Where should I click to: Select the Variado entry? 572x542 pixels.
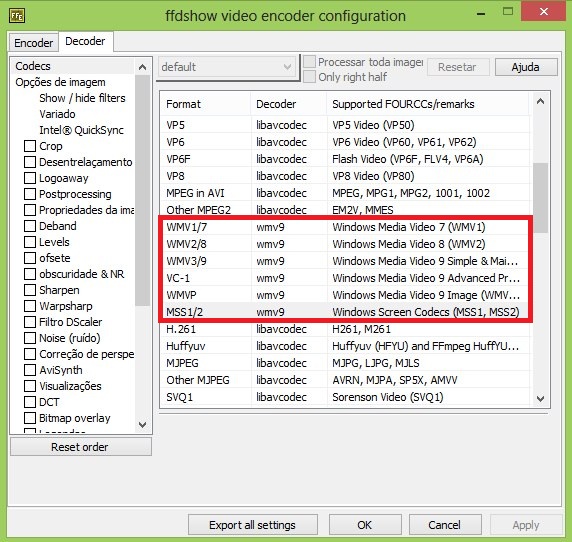[57, 114]
